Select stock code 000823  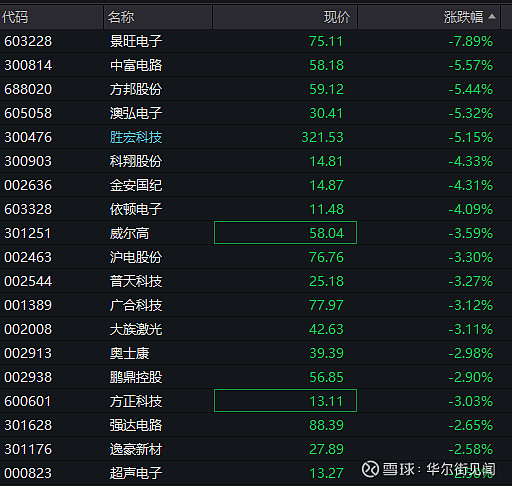coord(28,473)
